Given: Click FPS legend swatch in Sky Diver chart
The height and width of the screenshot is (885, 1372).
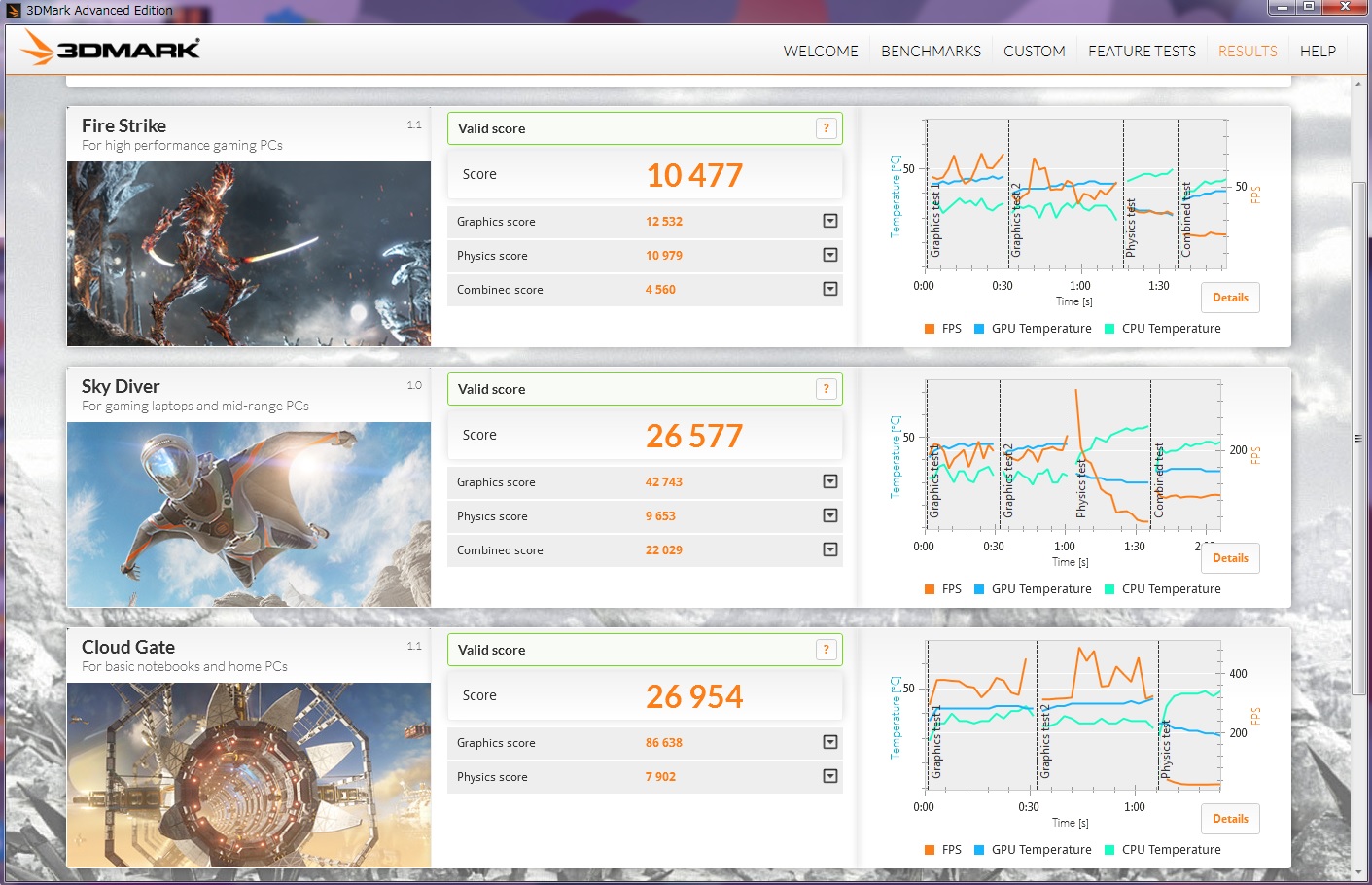Looking at the screenshot, I should click(x=930, y=589).
